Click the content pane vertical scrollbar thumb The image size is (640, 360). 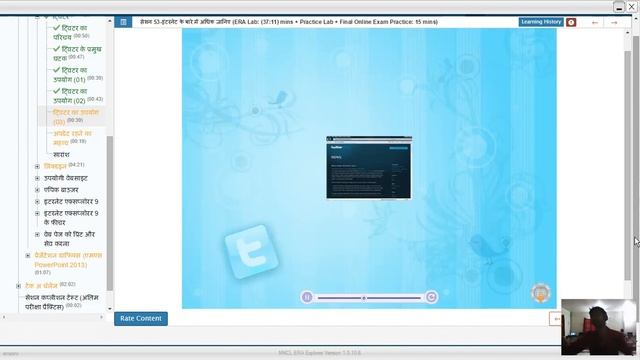point(628,166)
